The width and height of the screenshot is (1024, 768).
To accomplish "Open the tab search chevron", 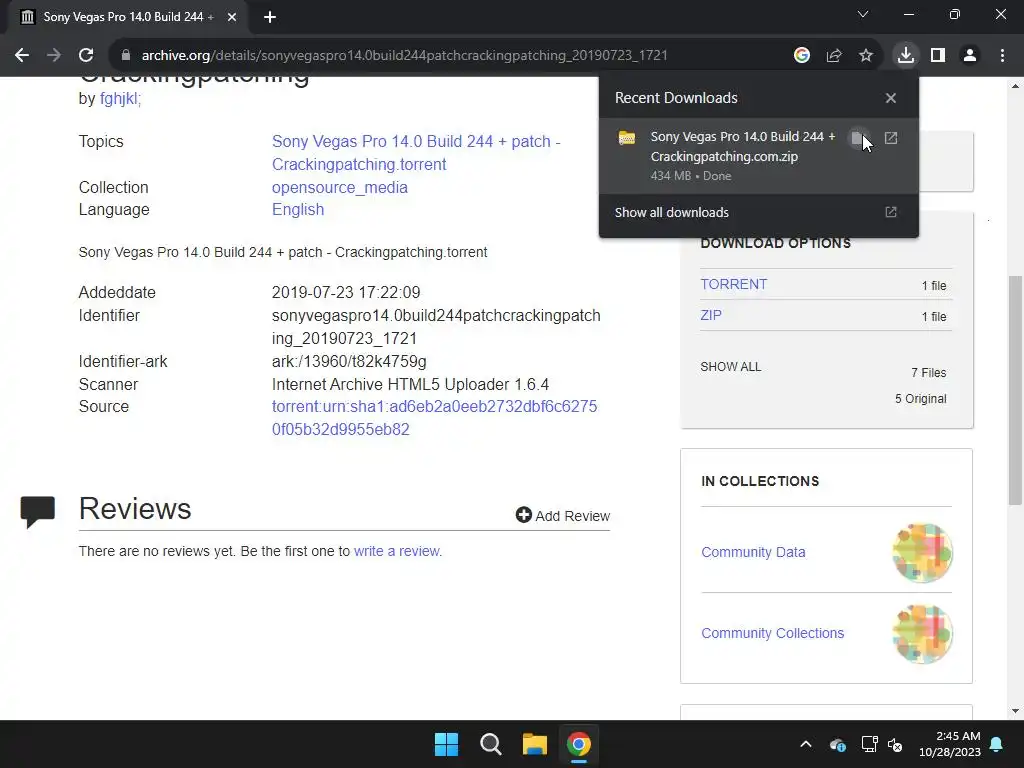I will point(863,14).
